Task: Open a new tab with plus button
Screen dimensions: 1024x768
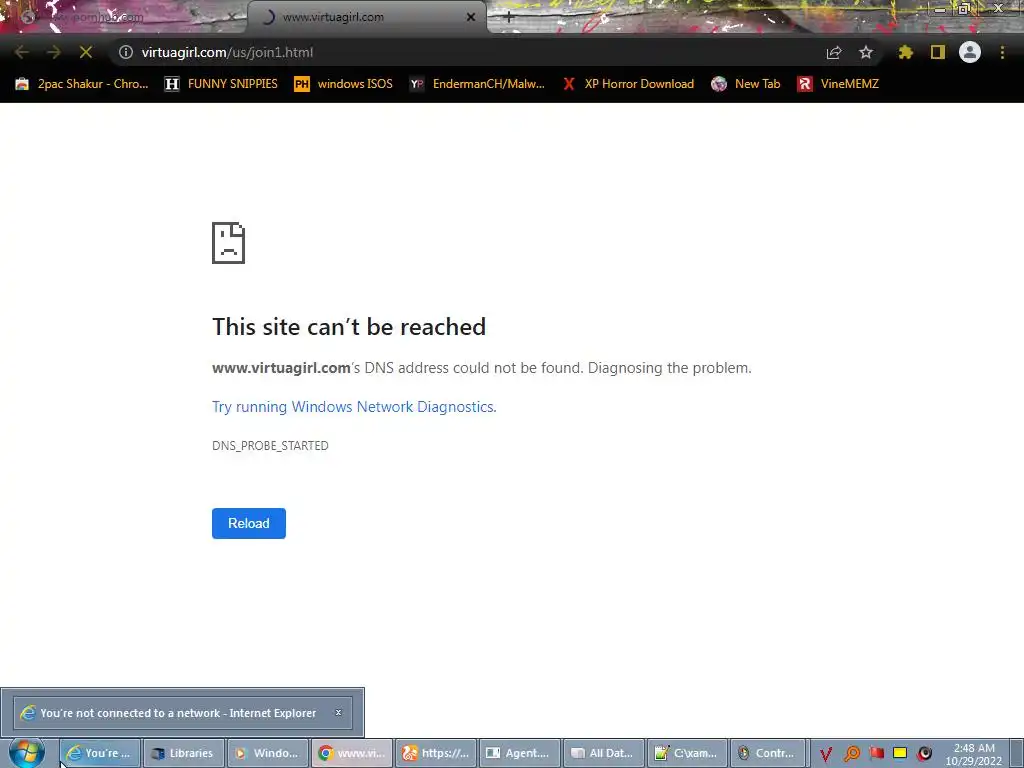Action: click(x=509, y=18)
